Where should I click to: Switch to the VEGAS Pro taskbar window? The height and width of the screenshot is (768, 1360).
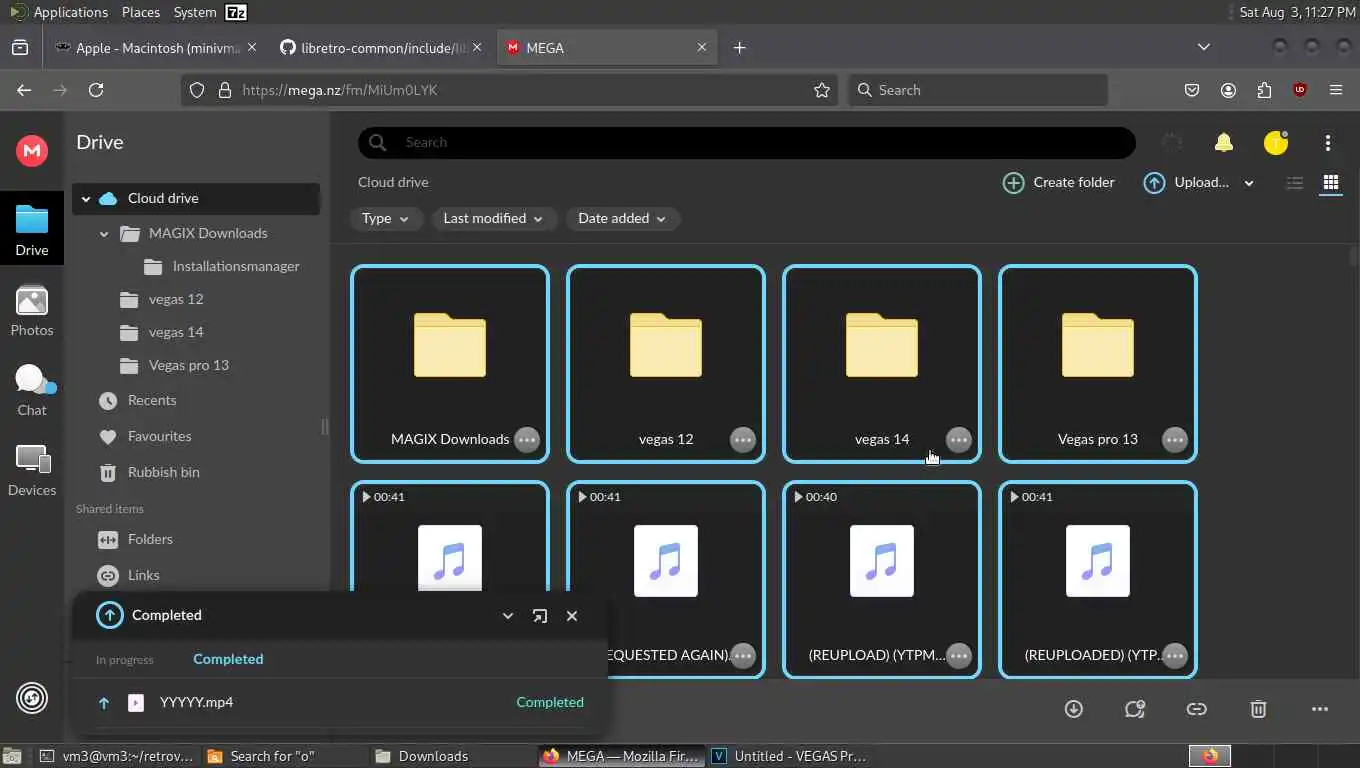tap(790, 756)
